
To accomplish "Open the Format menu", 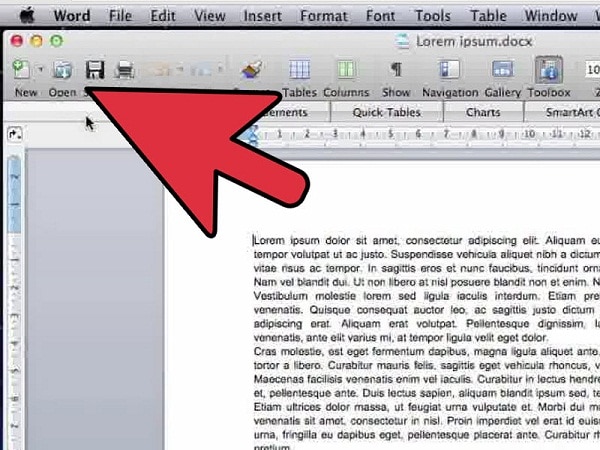I will pyautogui.click(x=324, y=16).
